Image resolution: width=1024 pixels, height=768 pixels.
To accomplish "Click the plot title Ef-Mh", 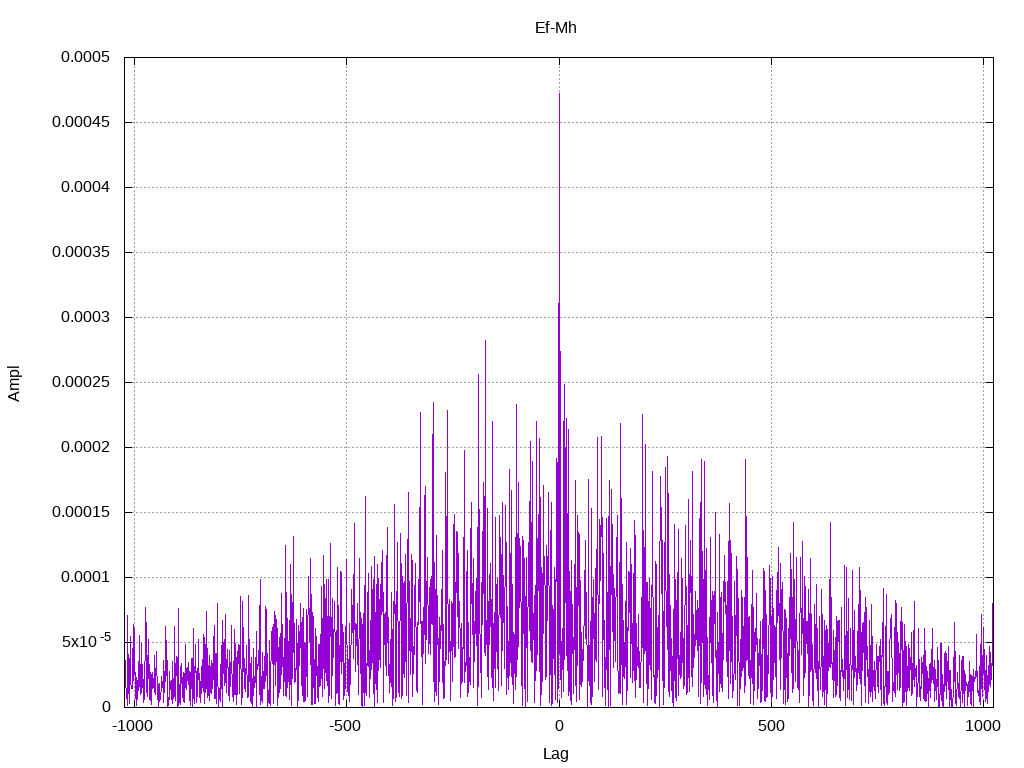I will pos(555,27).
